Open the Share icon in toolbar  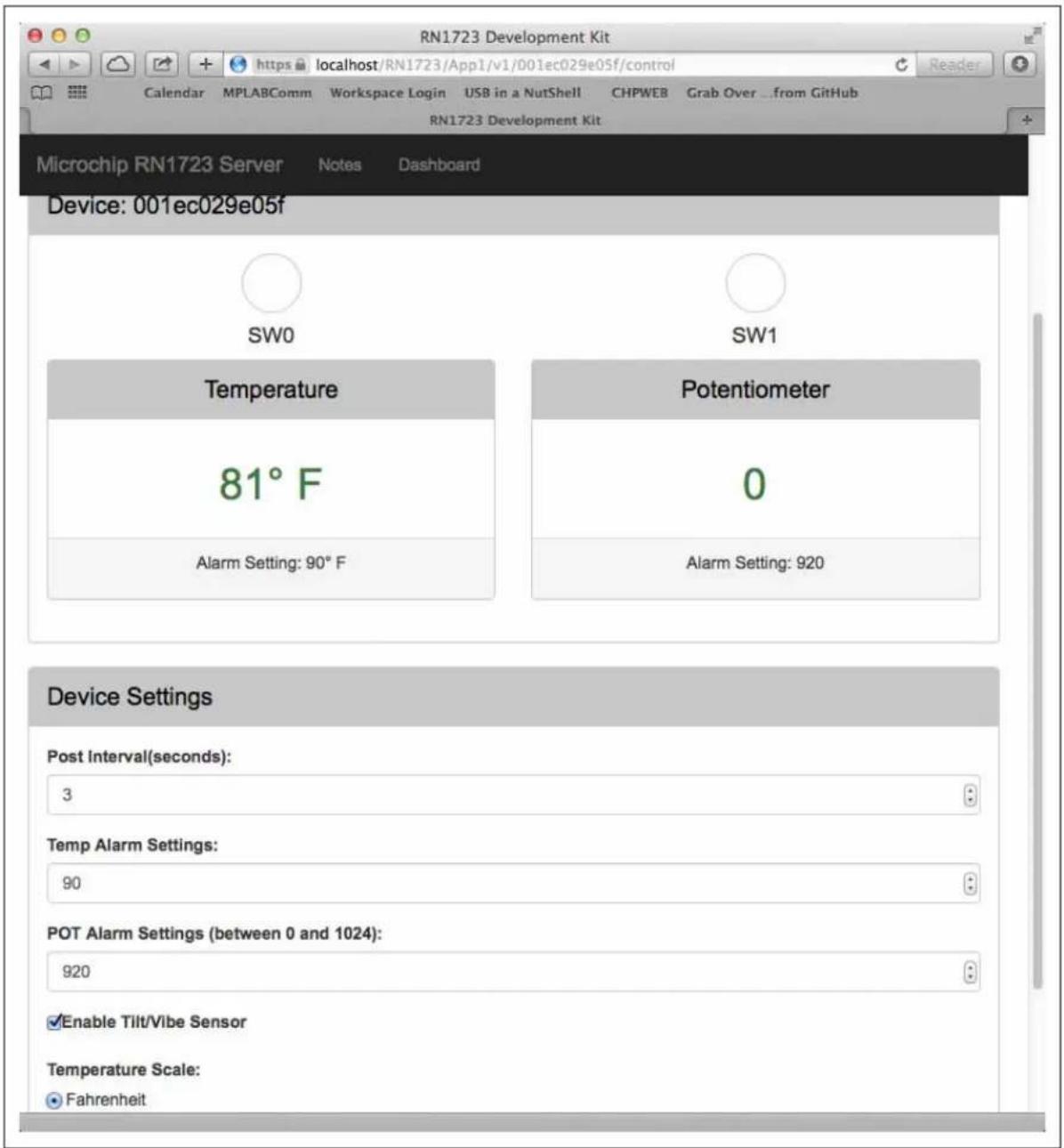tap(162, 64)
